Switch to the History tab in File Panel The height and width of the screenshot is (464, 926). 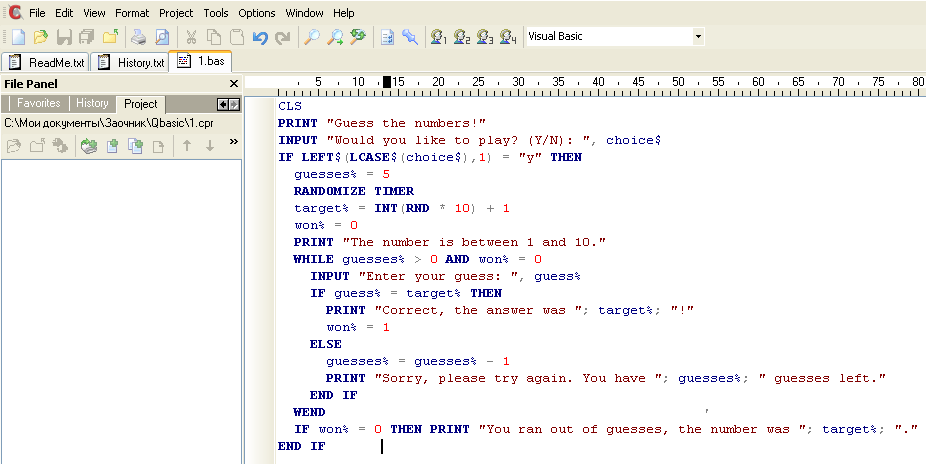[92, 103]
